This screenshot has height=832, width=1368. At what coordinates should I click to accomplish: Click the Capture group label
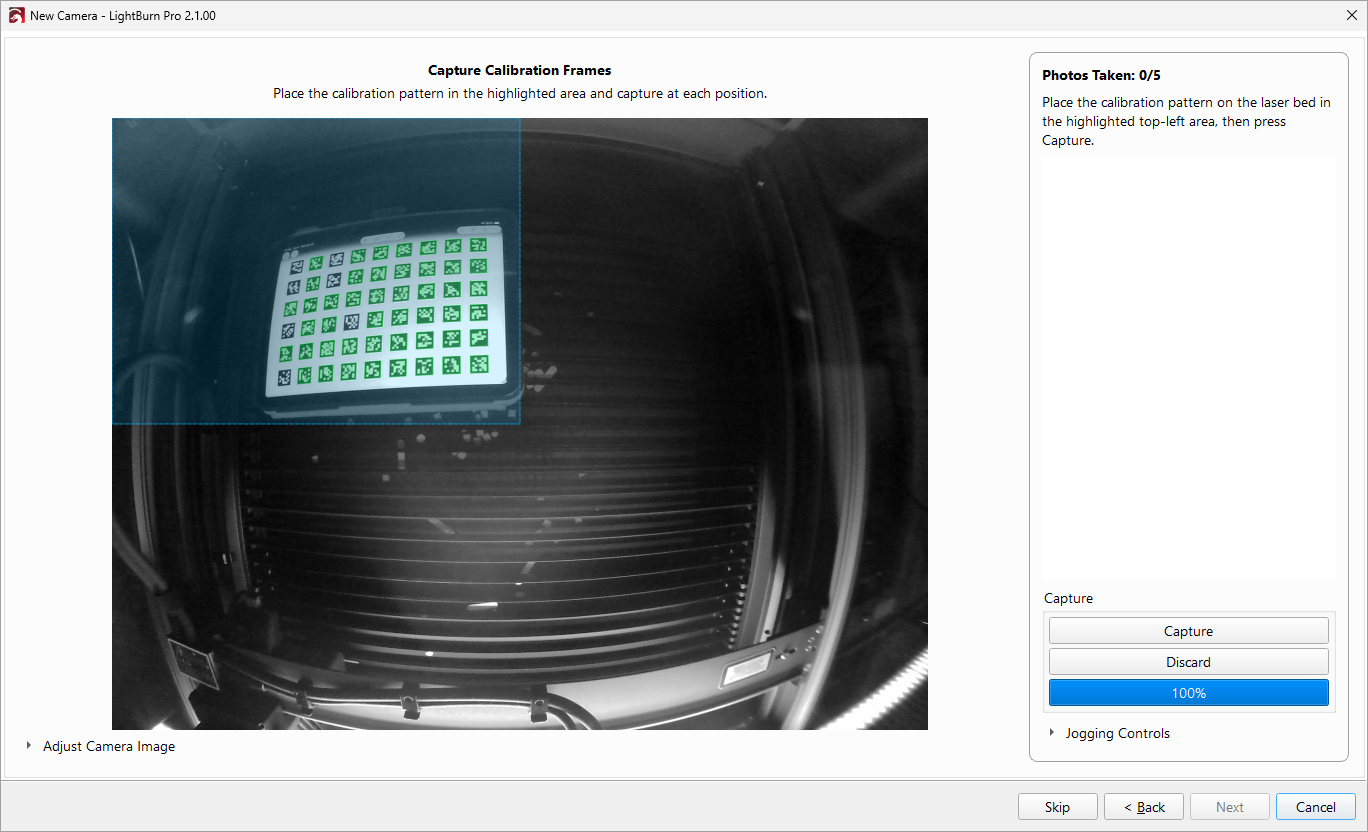pos(1068,598)
